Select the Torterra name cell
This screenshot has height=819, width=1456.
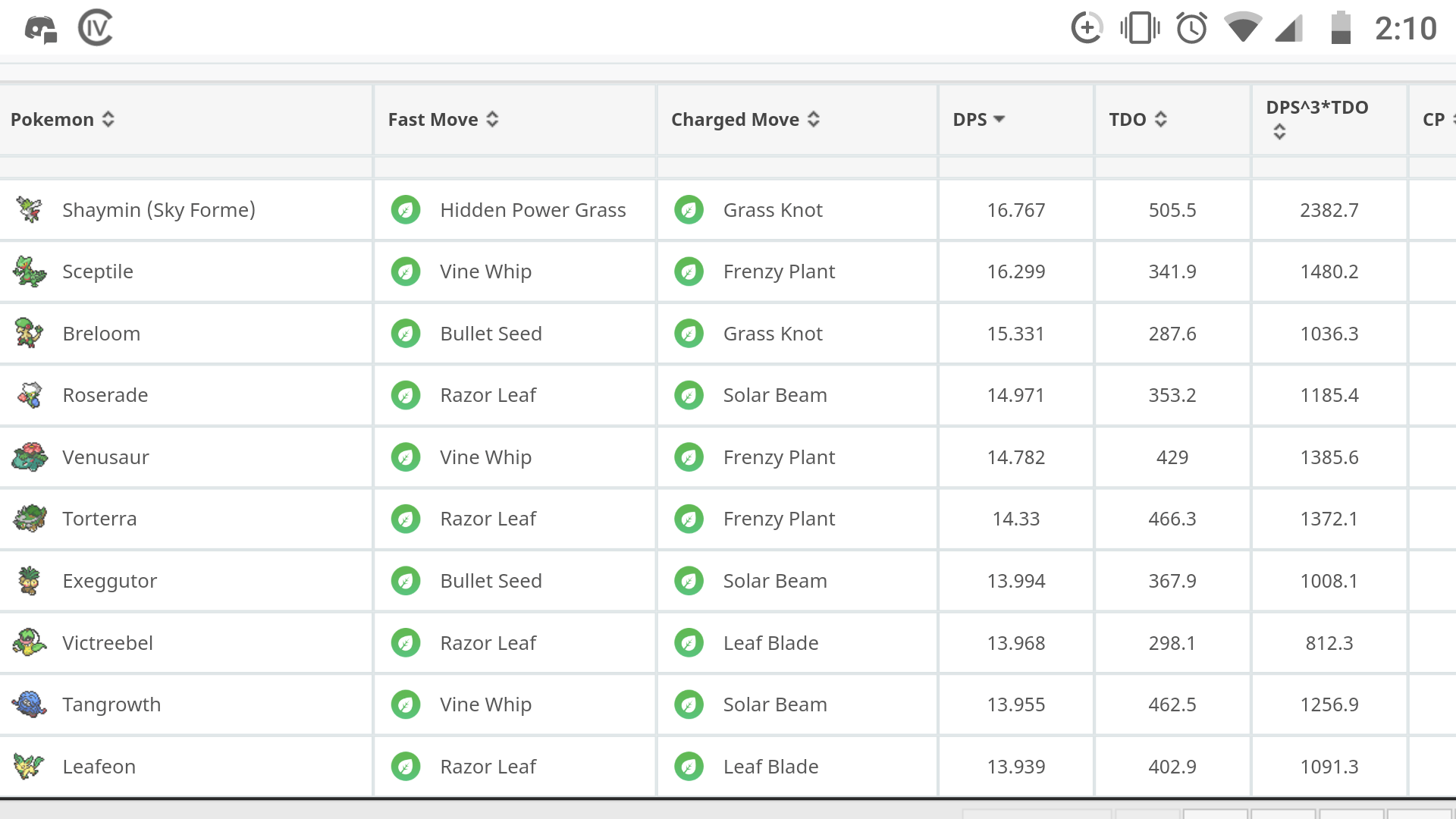(x=99, y=519)
